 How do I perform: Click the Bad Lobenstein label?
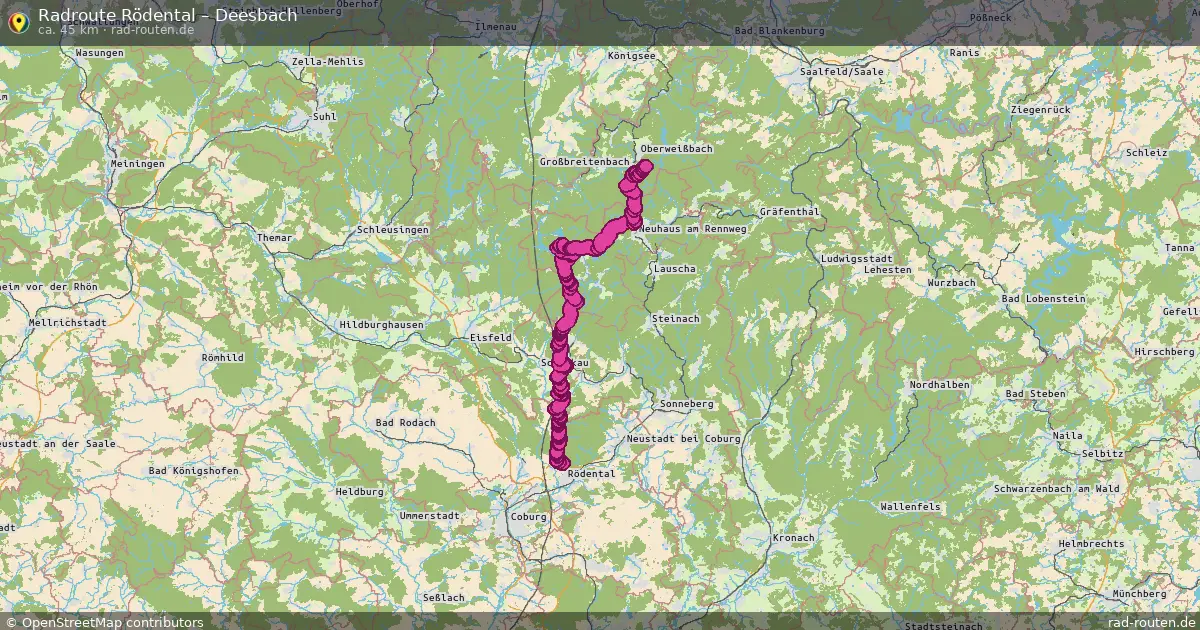pyautogui.click(x=1042, y=300)
